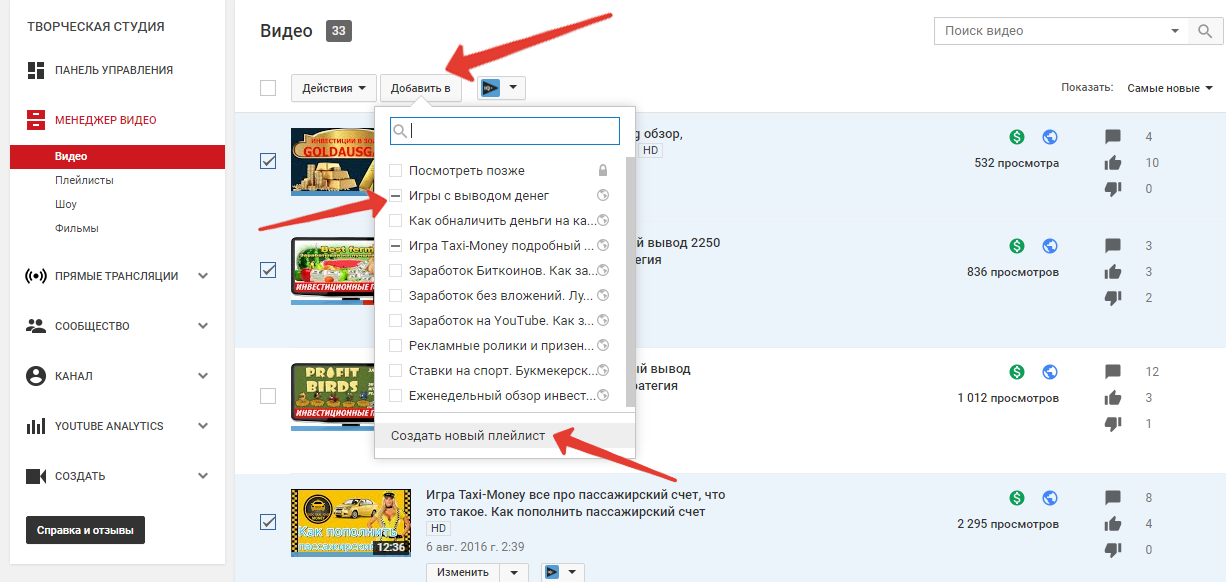Click the search magnifier icon beside Поиск видео
The width and height of the screenshot is (1226, 582).
[1204, 31]
